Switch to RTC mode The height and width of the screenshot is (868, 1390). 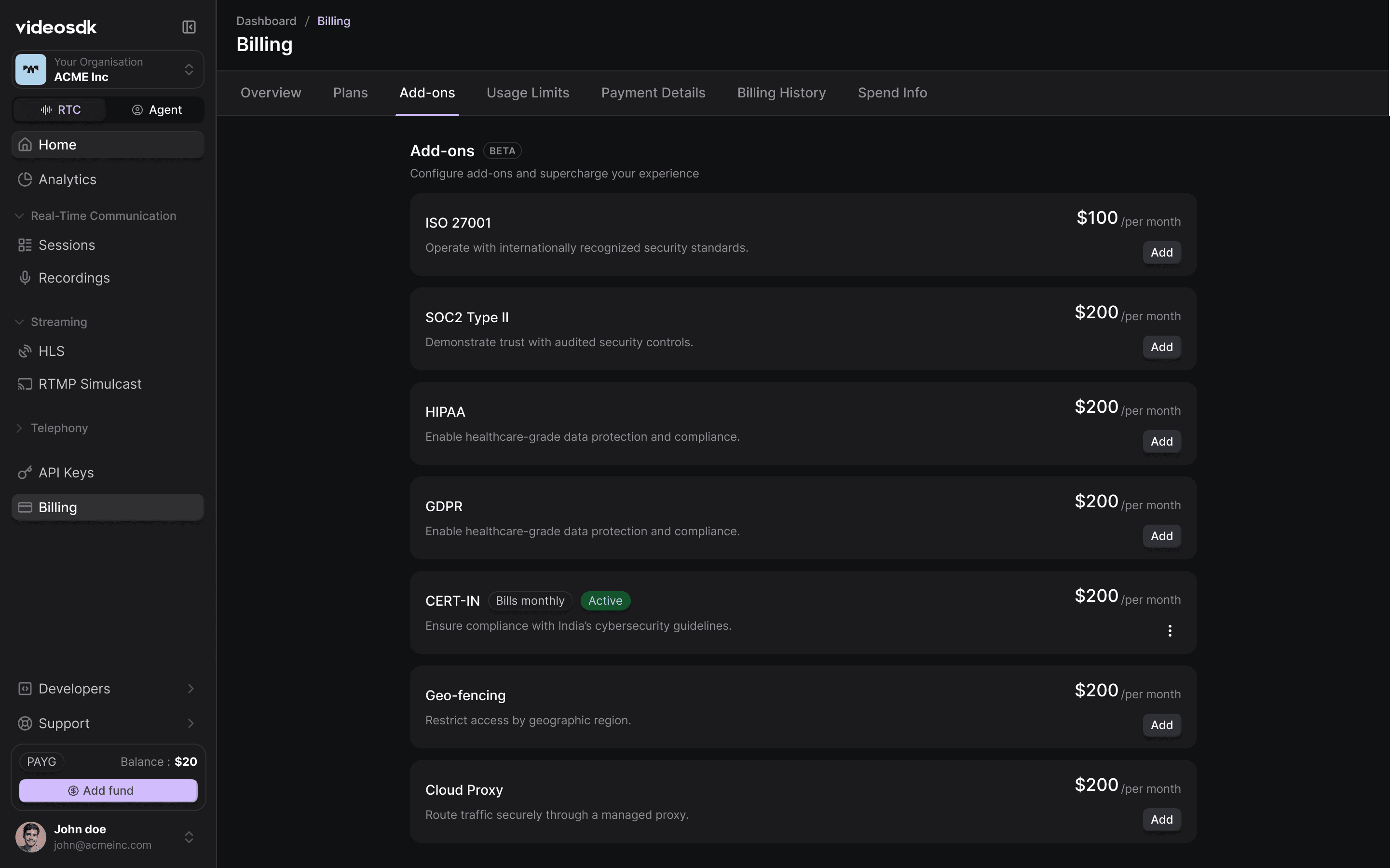59,109
